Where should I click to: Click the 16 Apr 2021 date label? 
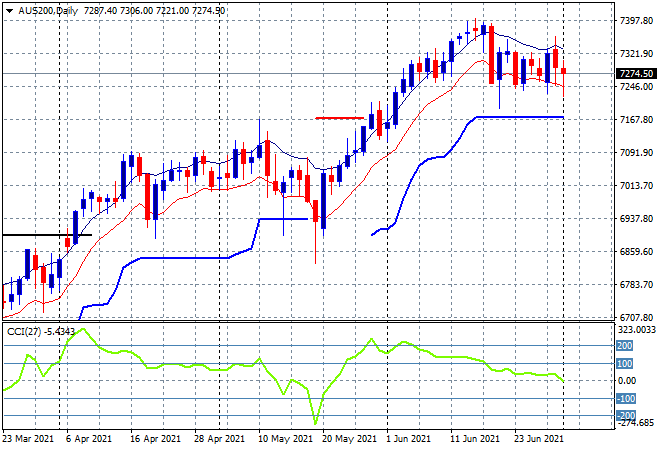click(155, 439)
